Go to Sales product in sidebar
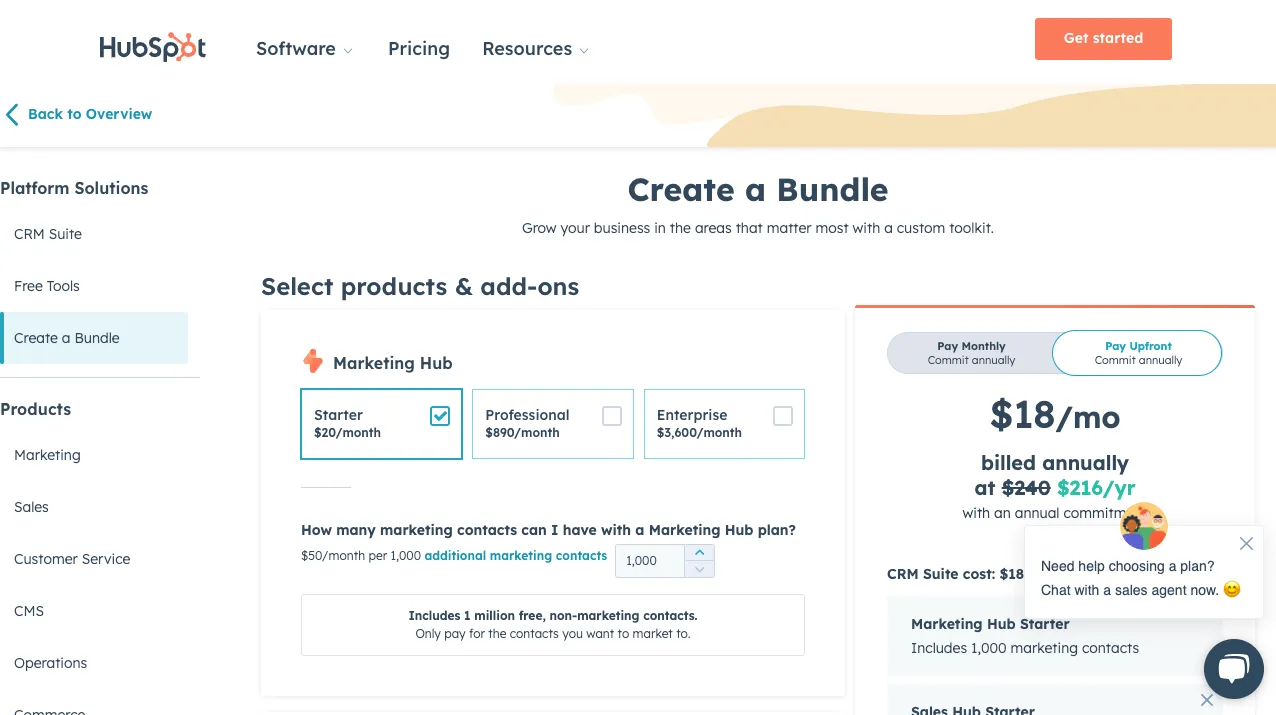Image resolution: width=1276 pixels, height=715 pixels. 31,507
